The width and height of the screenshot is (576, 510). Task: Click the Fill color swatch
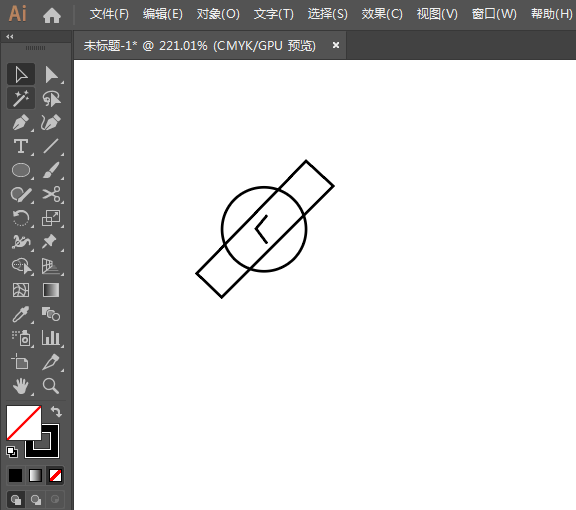[24, 423]
